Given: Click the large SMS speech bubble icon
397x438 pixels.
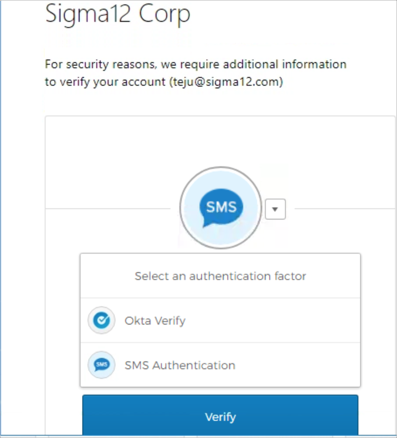Looking at the screenshot, I should [x=221, y=208].
